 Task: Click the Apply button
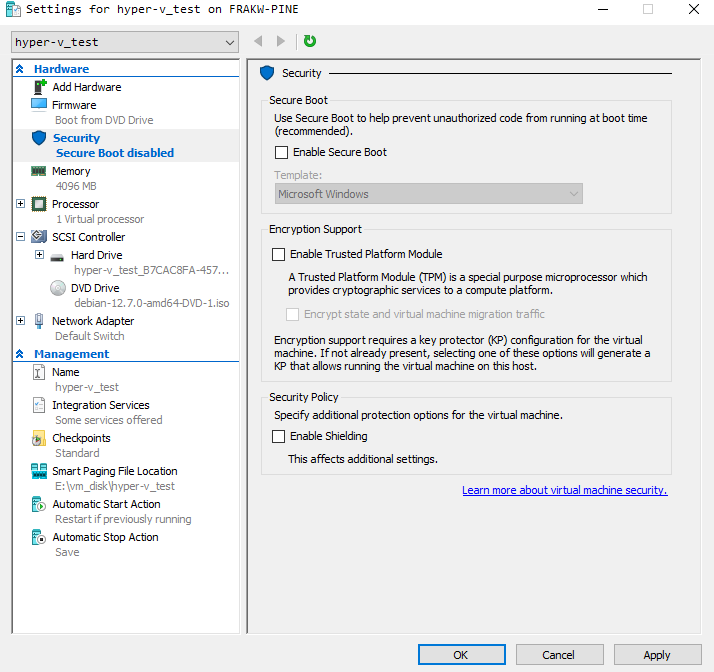(658, 655)
